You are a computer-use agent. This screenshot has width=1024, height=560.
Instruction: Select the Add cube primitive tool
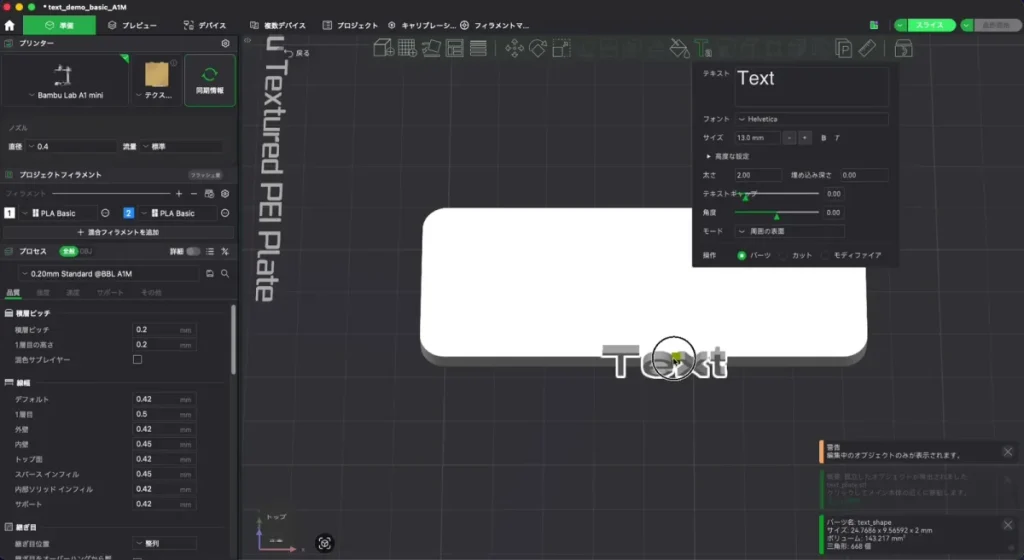pos(383,48)
